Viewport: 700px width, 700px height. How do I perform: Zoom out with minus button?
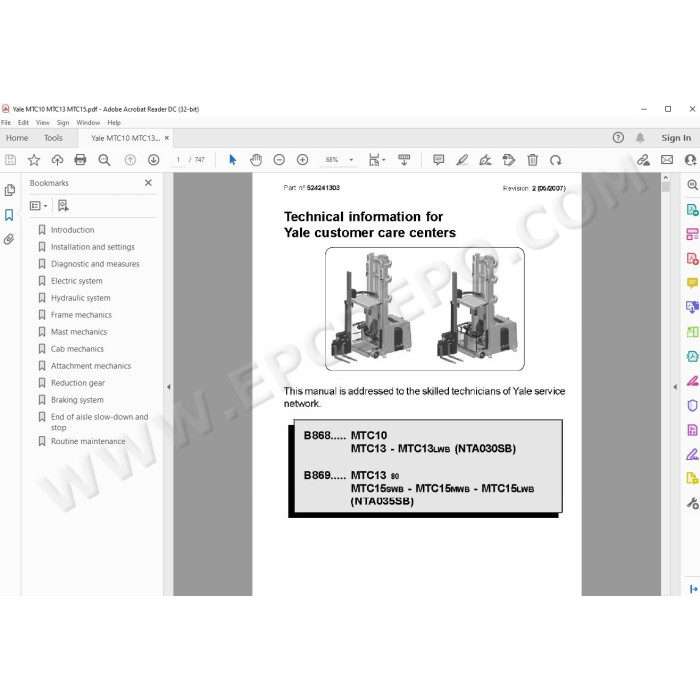tap(279, 160)
